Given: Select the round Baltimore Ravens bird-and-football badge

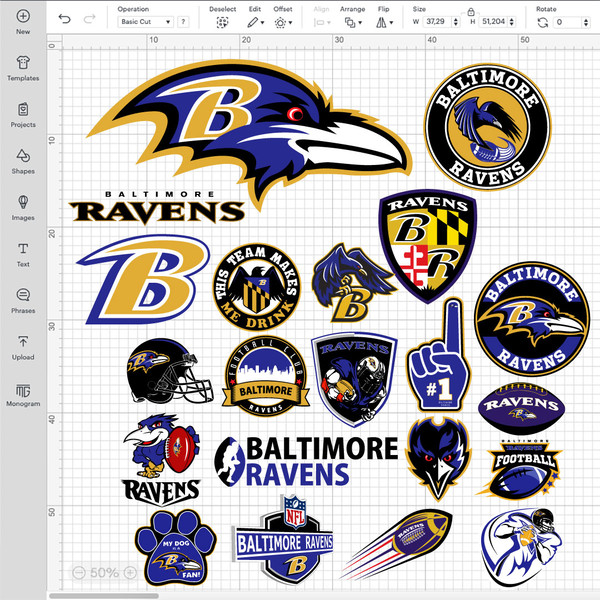Looking at the screenshot, I should (x=488, y=127).
